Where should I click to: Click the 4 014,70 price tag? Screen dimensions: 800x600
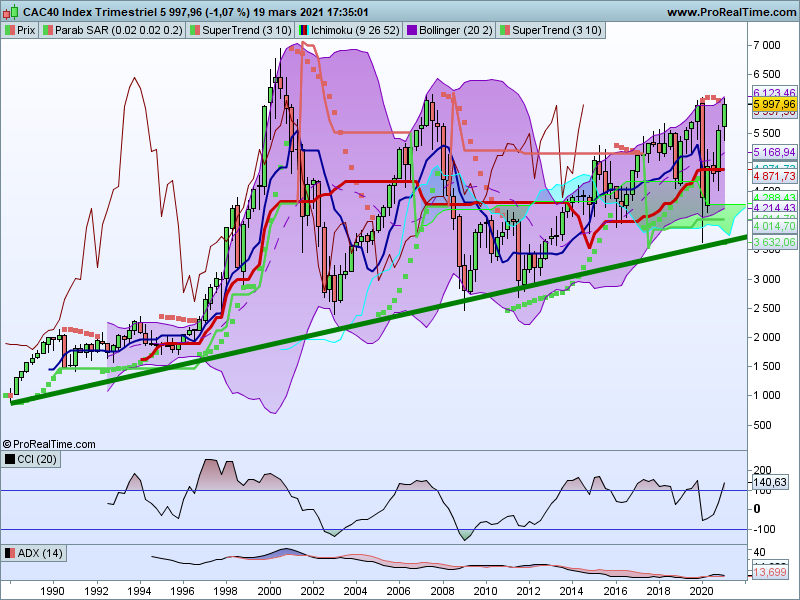pyautogui.click(x=774, y=226)
